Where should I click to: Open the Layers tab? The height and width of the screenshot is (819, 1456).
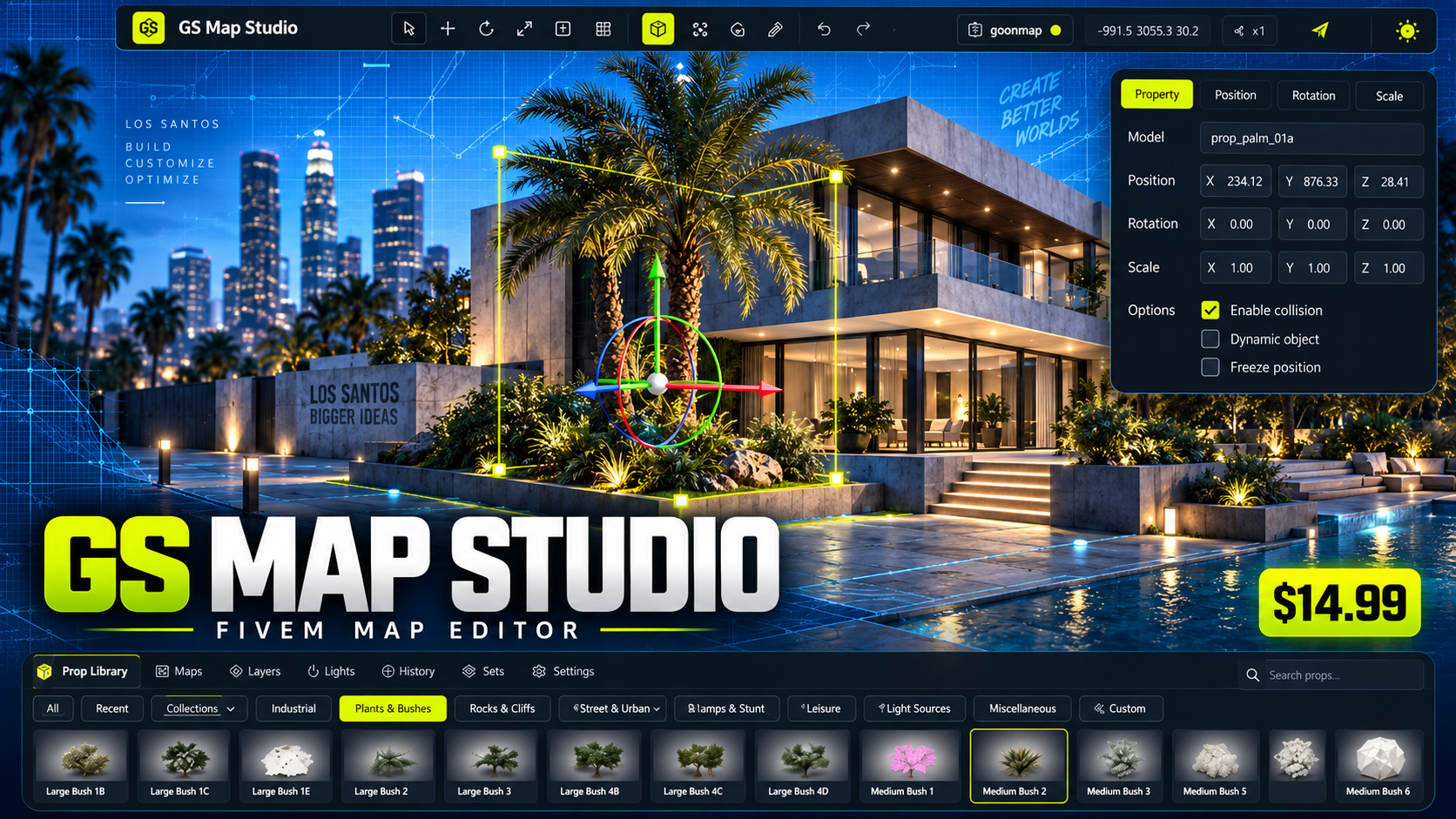tap(255, 671)
